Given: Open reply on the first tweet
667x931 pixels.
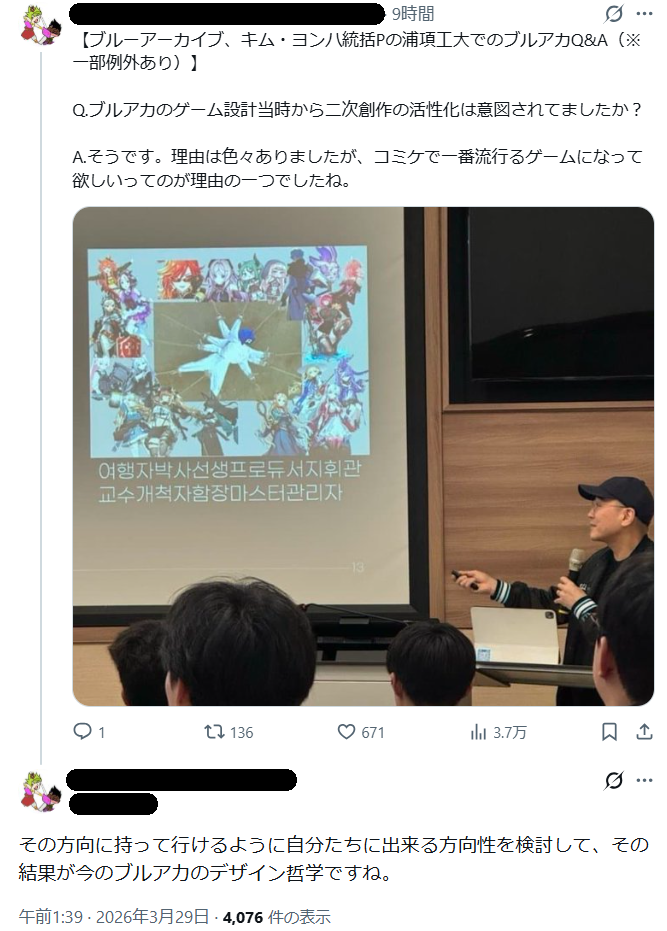Looking at the screenshot, I should coord(88,732).
